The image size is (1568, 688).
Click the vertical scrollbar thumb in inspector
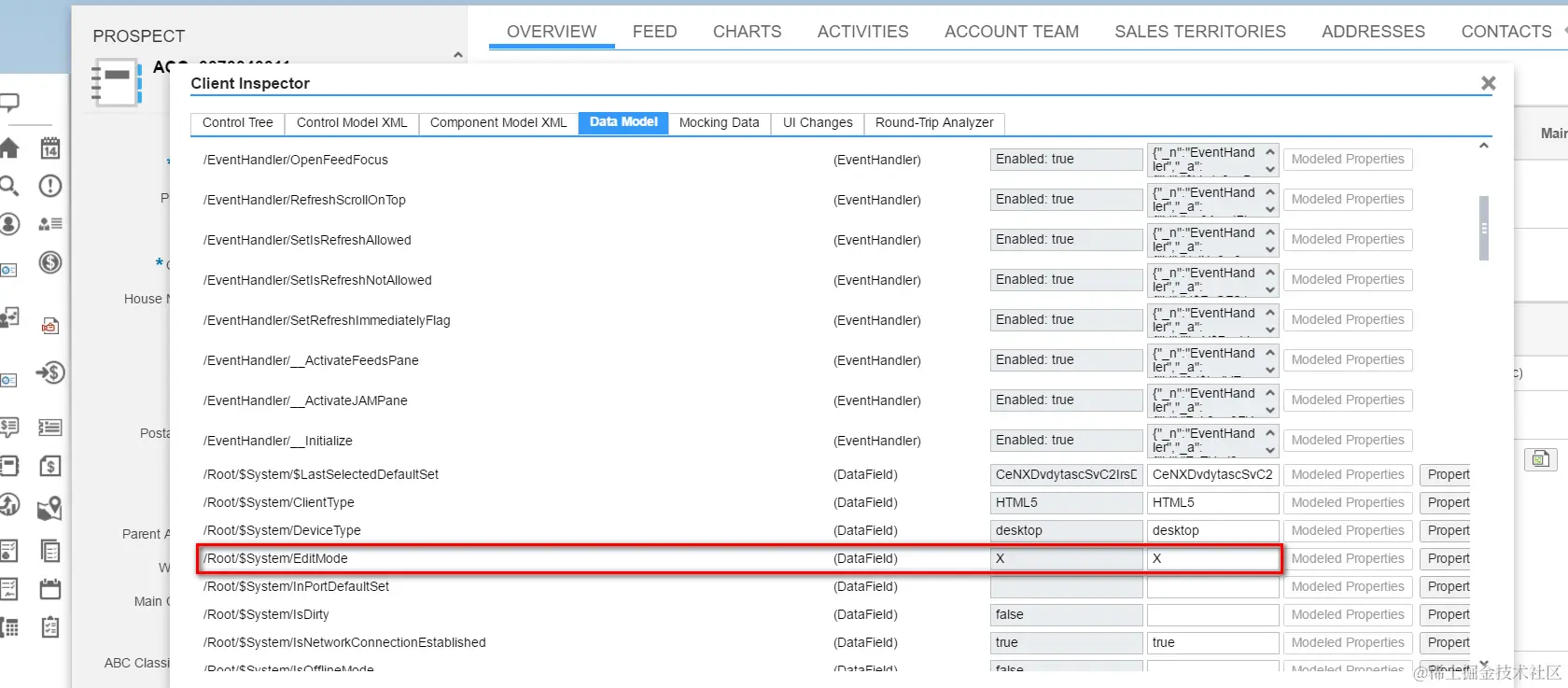click(x=1484, y=228)
